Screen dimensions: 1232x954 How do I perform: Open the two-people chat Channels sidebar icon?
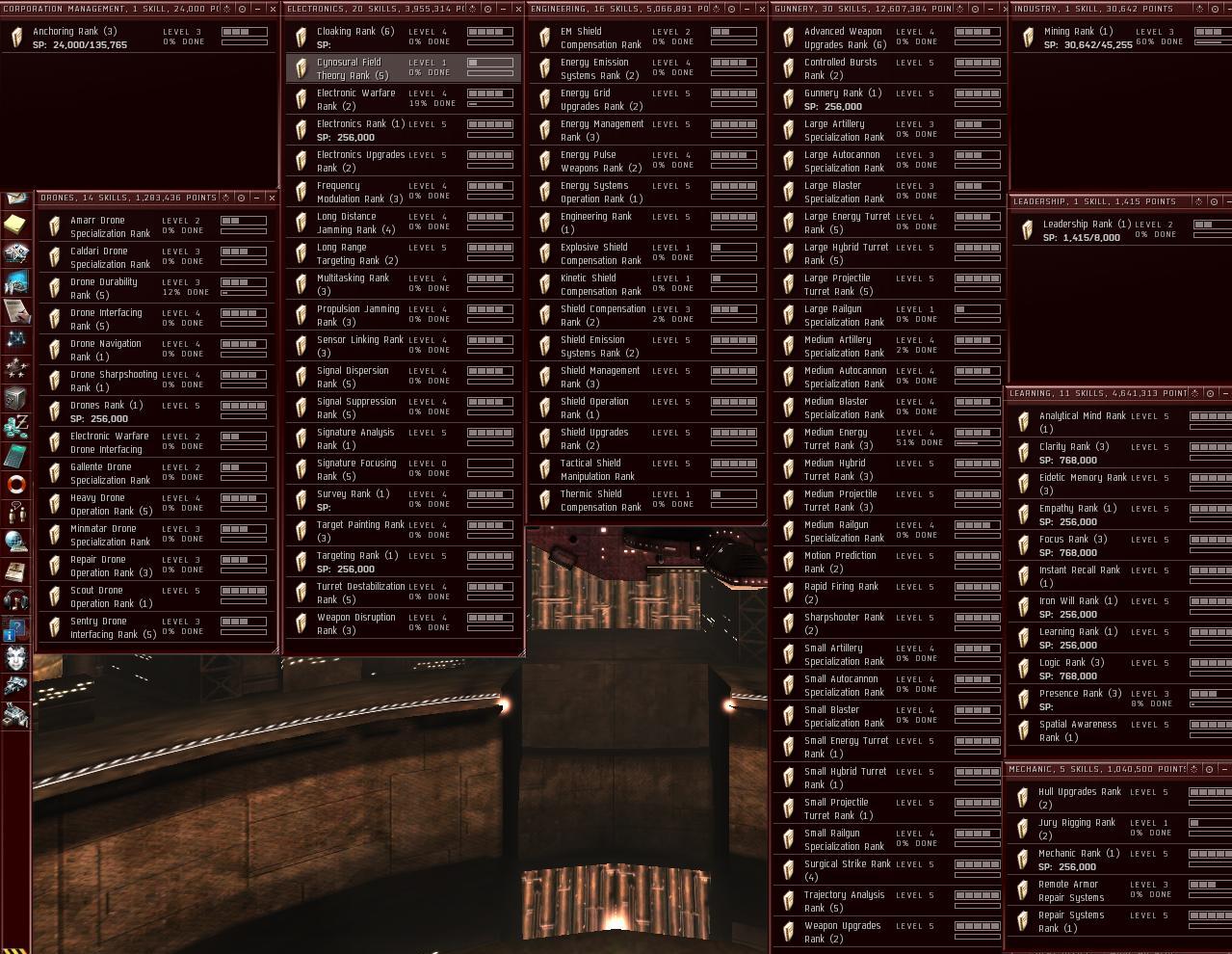point(15,513)
